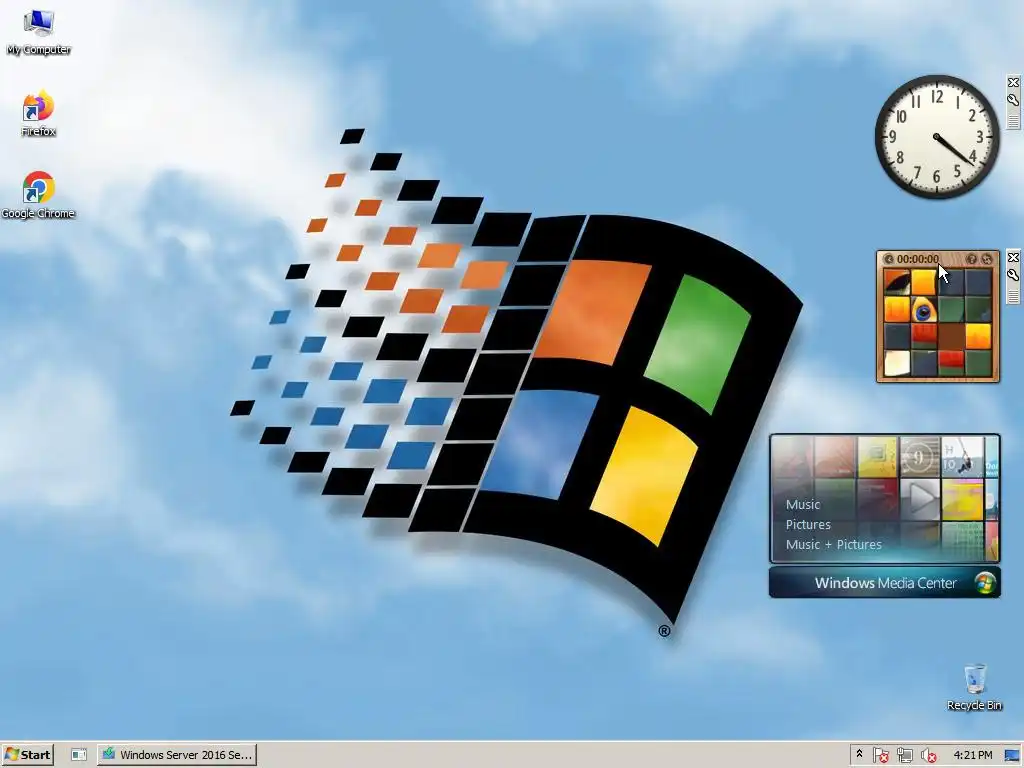Click the puzzle timer pause icon
The width and height of the screenshot is (1024, 768).
point(888,259)
